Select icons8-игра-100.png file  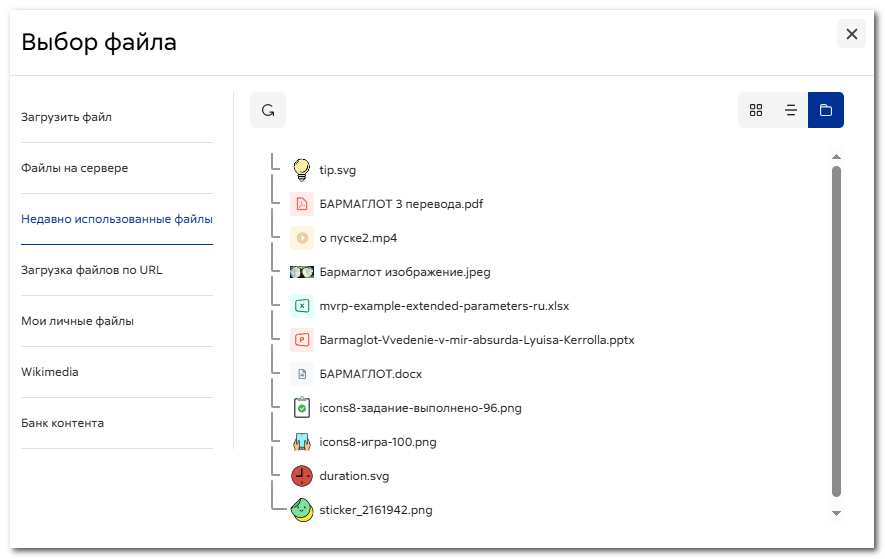tap(378, 442)
